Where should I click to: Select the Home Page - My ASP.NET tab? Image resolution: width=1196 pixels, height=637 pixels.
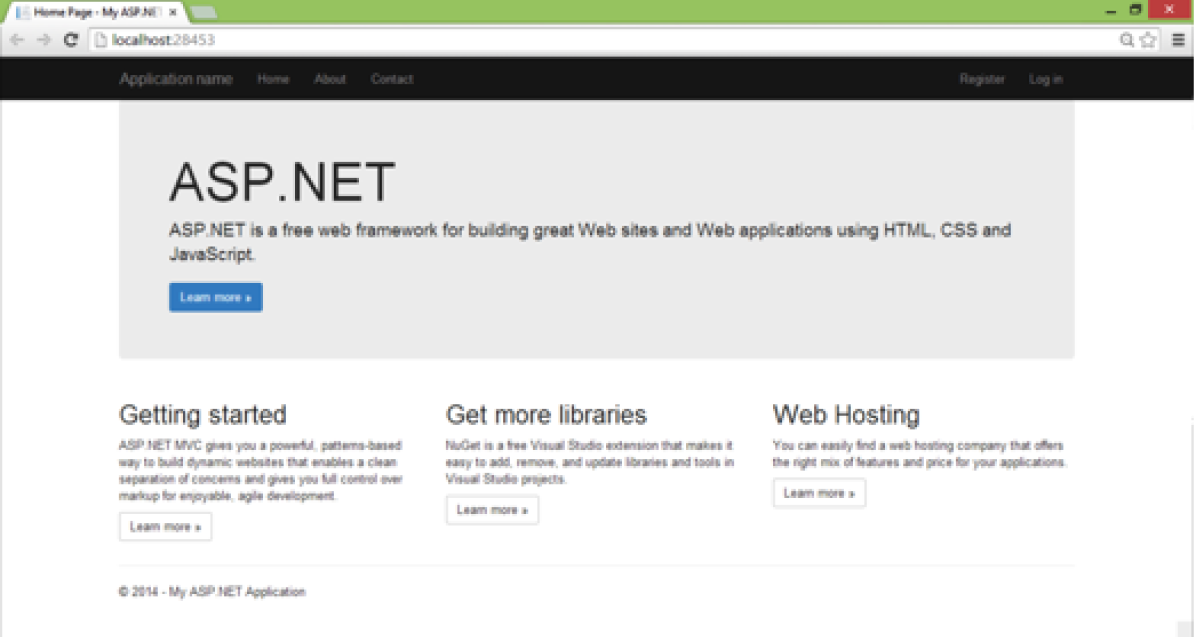[x=95, y=12]
